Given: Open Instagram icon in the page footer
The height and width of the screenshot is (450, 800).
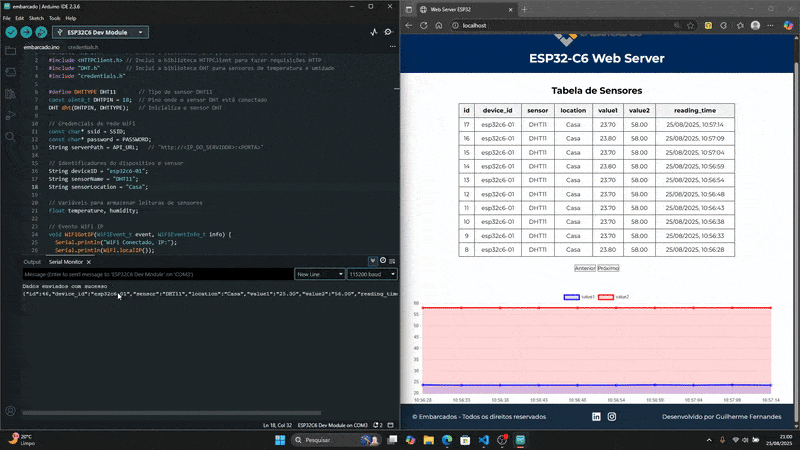Looking at the screenshot, I should pyautogui.click(x=612, y=416).
